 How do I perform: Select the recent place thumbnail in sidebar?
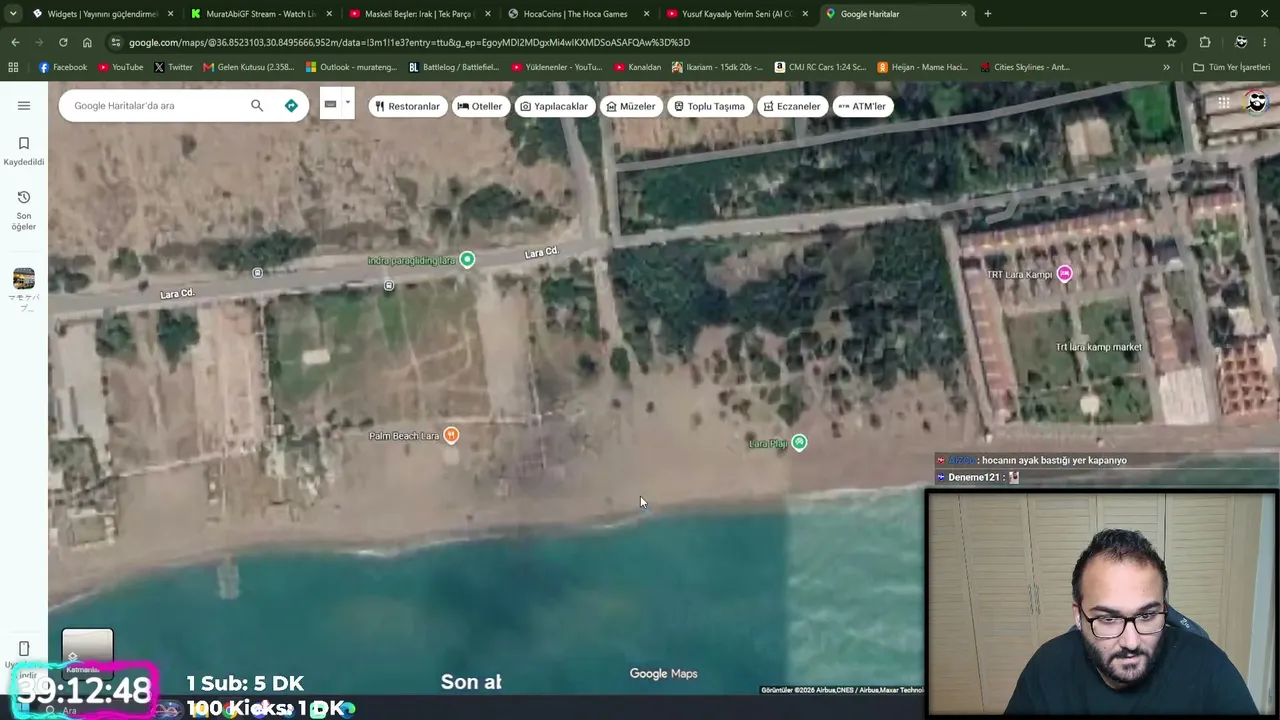(x=24, y=279)
